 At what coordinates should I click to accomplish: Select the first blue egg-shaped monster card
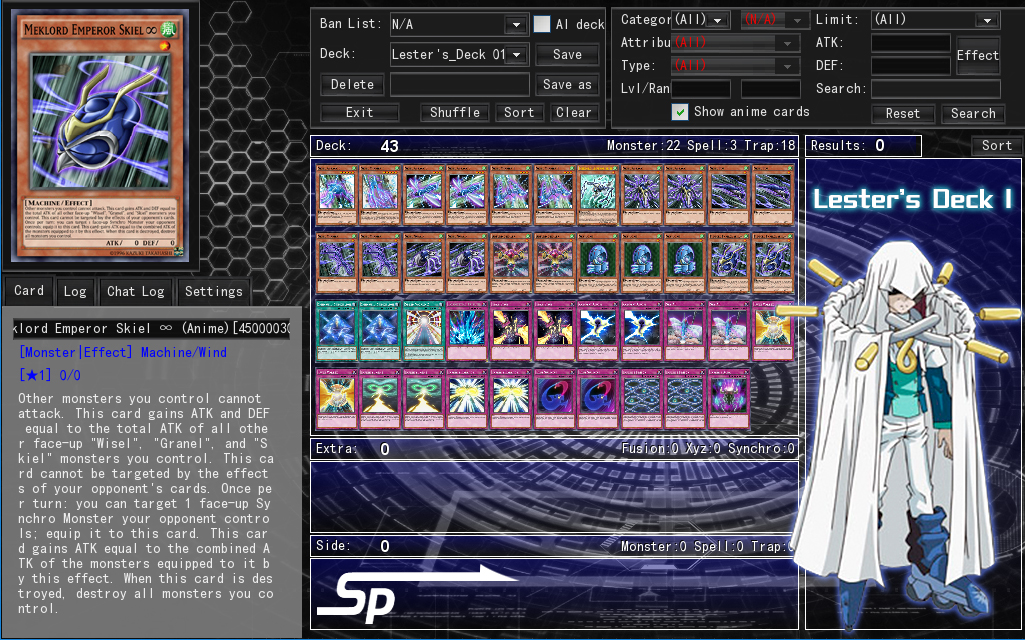pyautogui.click(x=597, y=263)
